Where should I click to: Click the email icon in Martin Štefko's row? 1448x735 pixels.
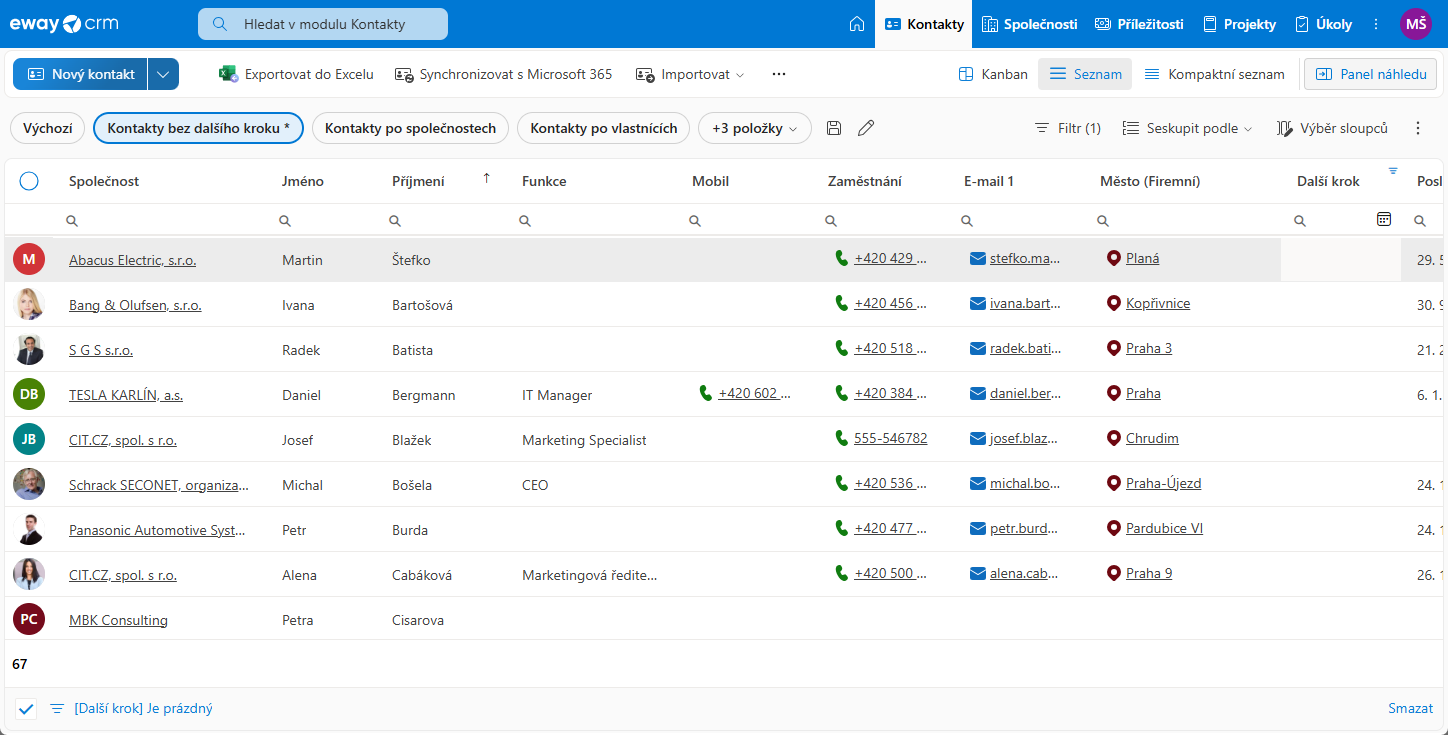click(978, 258)
